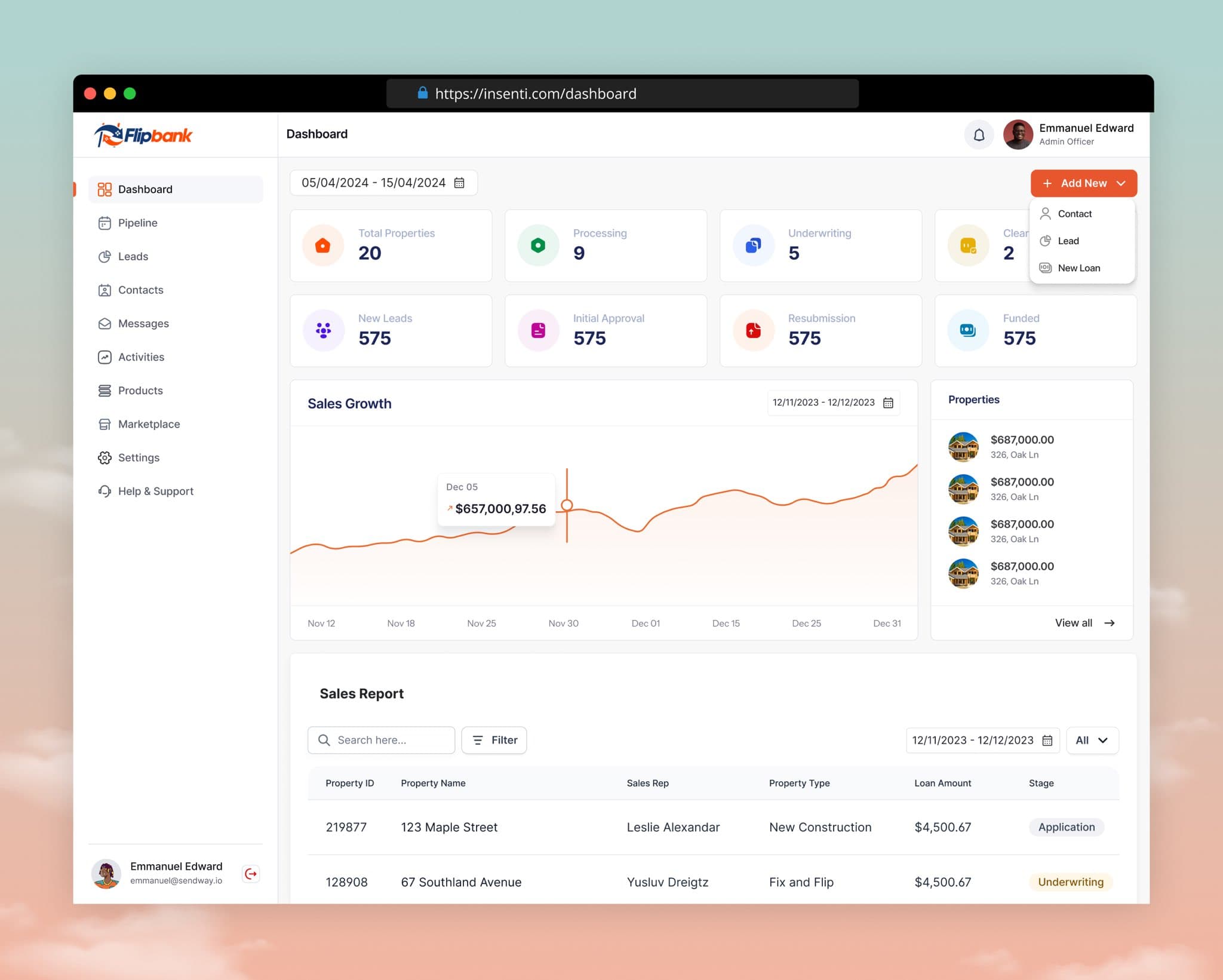Open Pipeline in the sidebar
The width and height of the screenshot is (1223, 980).
pyautogui.click(x=138, y=223)
